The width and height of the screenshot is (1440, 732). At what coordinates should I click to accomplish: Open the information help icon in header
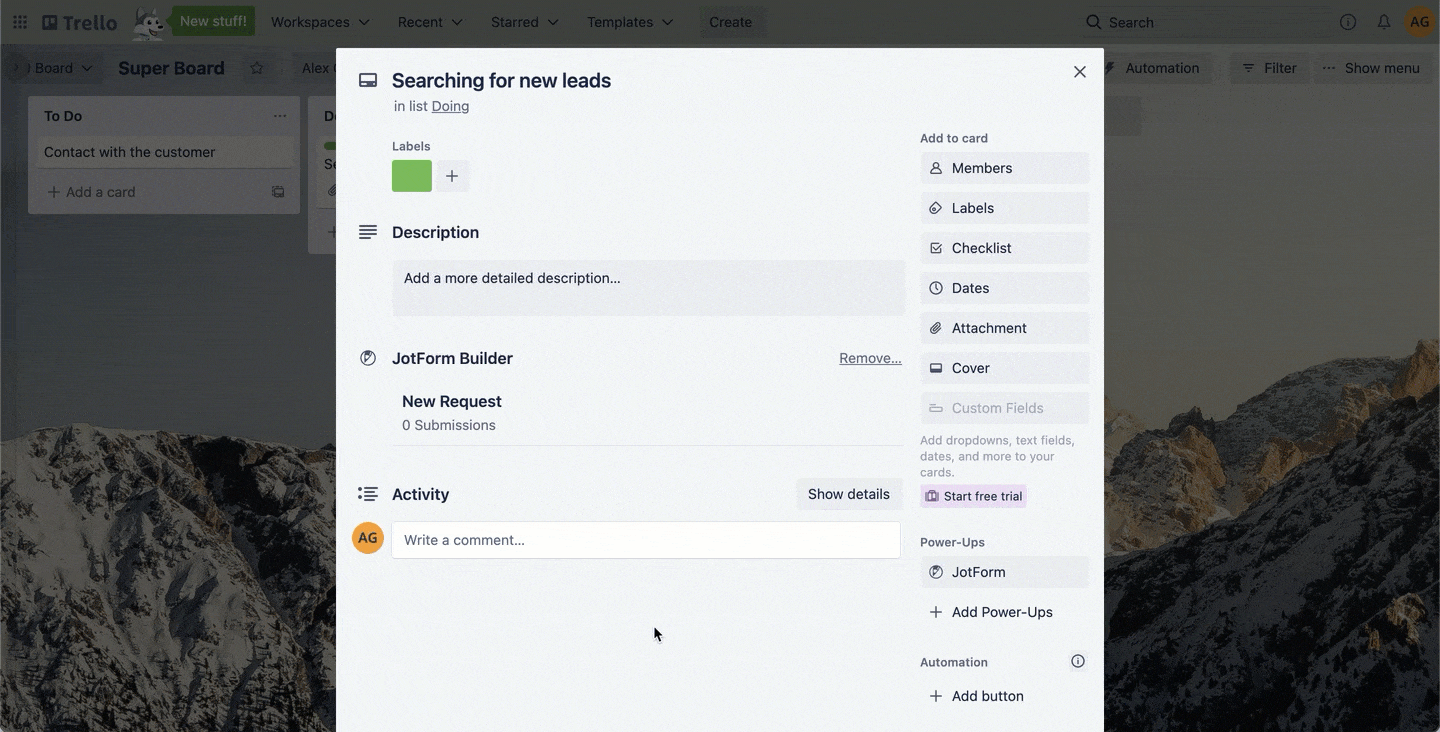pyautogui.click(x=1348, y=22)
